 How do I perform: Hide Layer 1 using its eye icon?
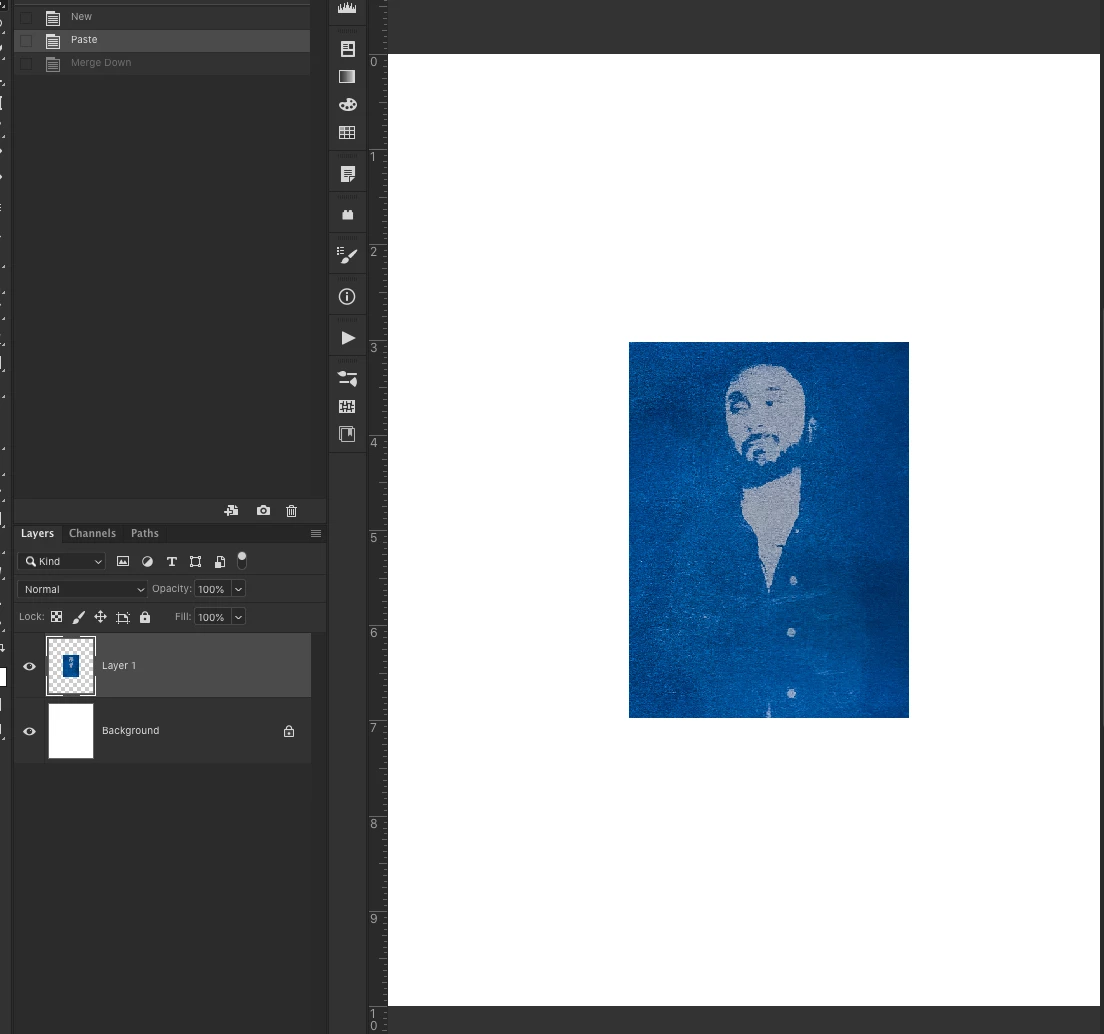point(30,667)
